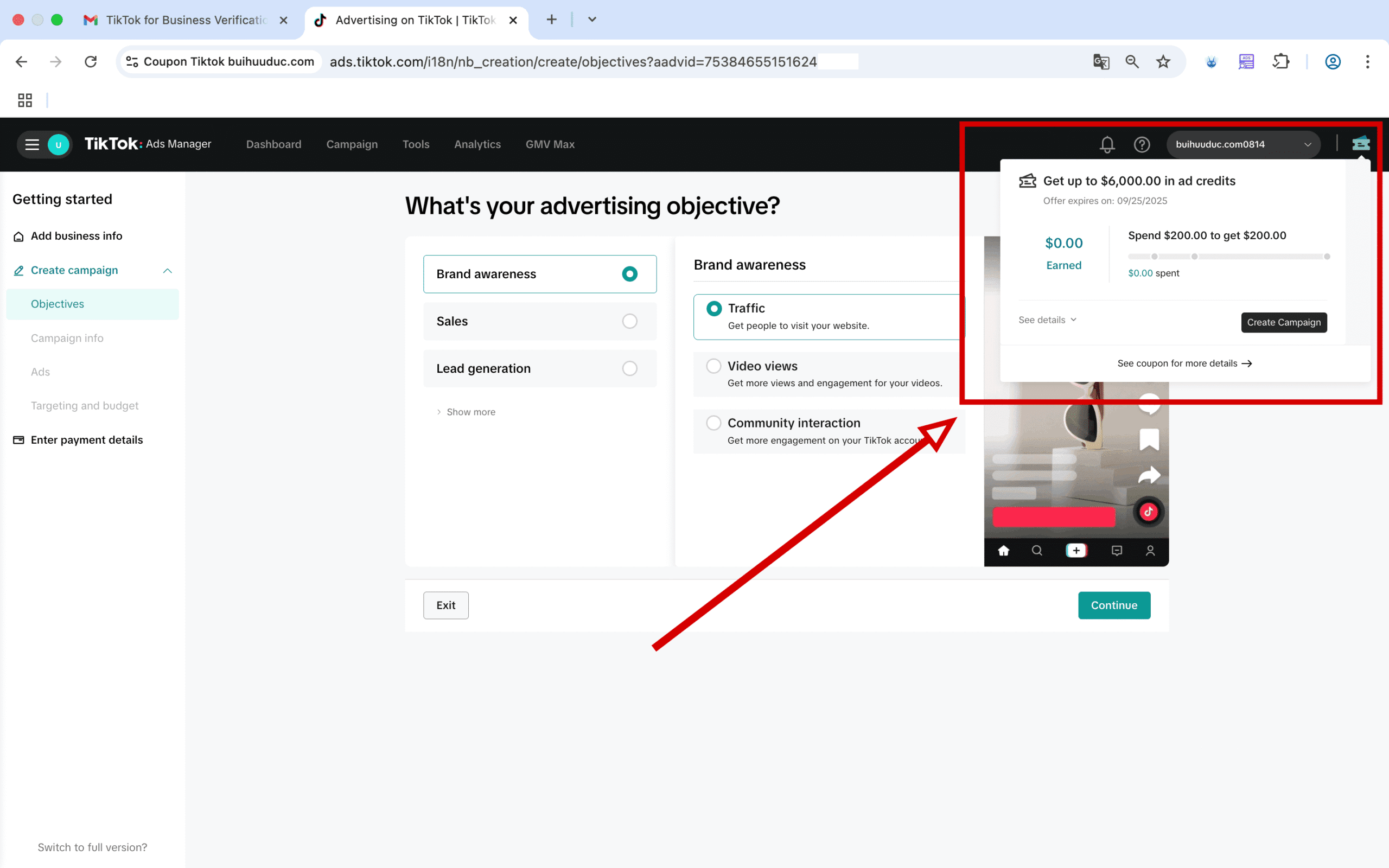This screenshot has width=1389, height=868.
Task: Open the Campaign menu in top navigation
Action: coord(352,145)
